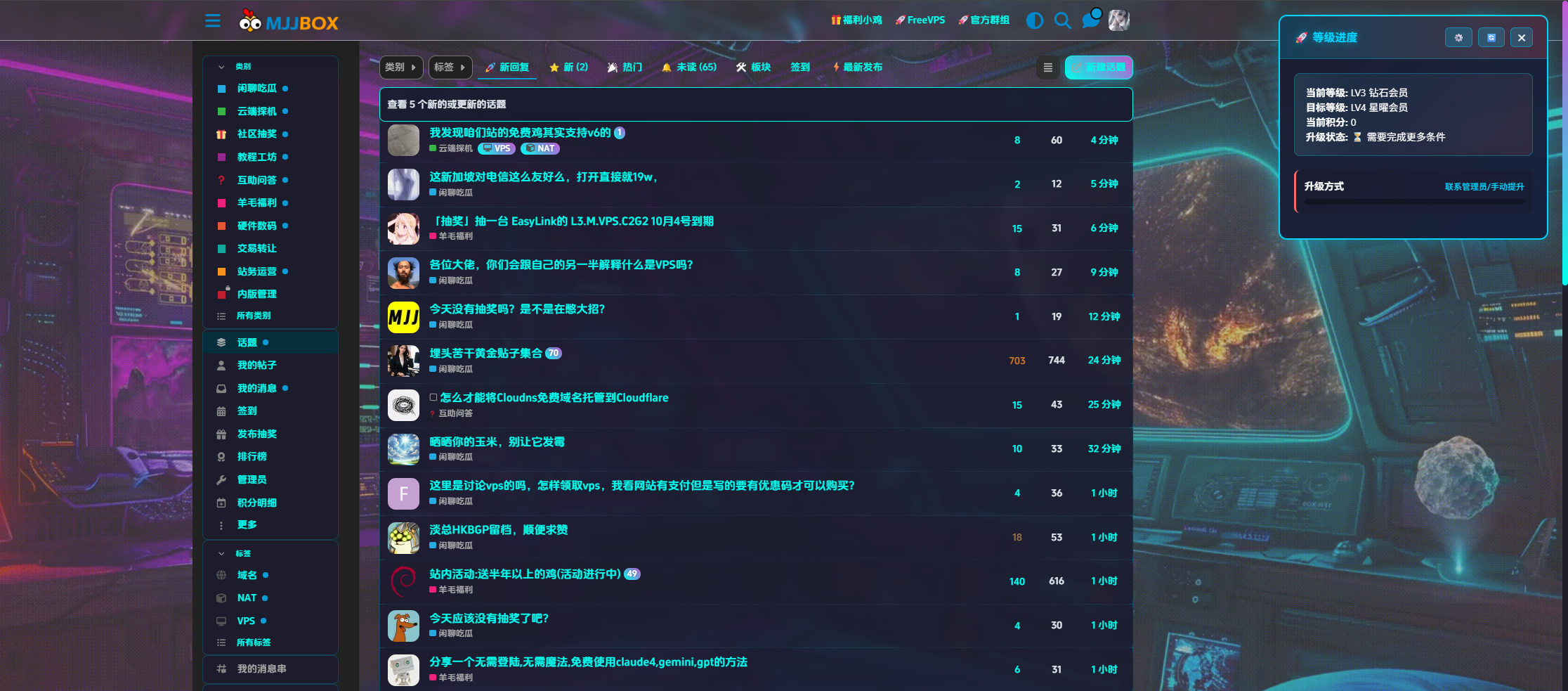Switch to the 新回复 tab

507,67
